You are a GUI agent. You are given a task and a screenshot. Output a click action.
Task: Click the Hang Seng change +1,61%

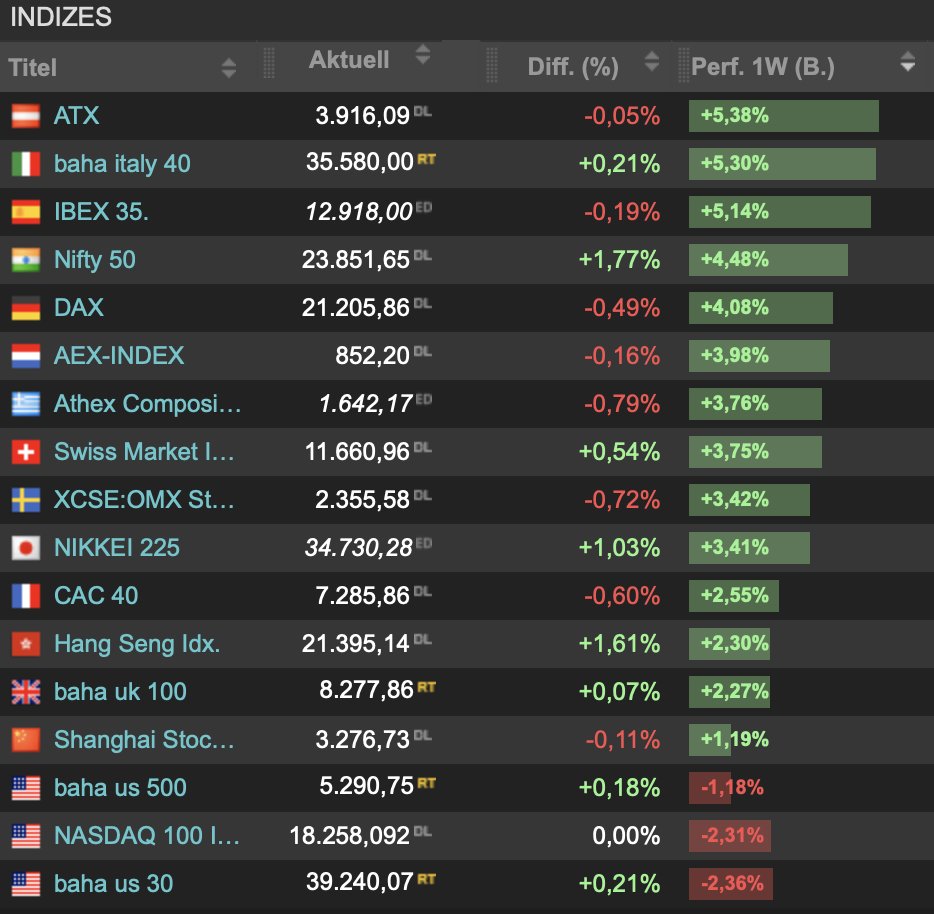point(619,643)
